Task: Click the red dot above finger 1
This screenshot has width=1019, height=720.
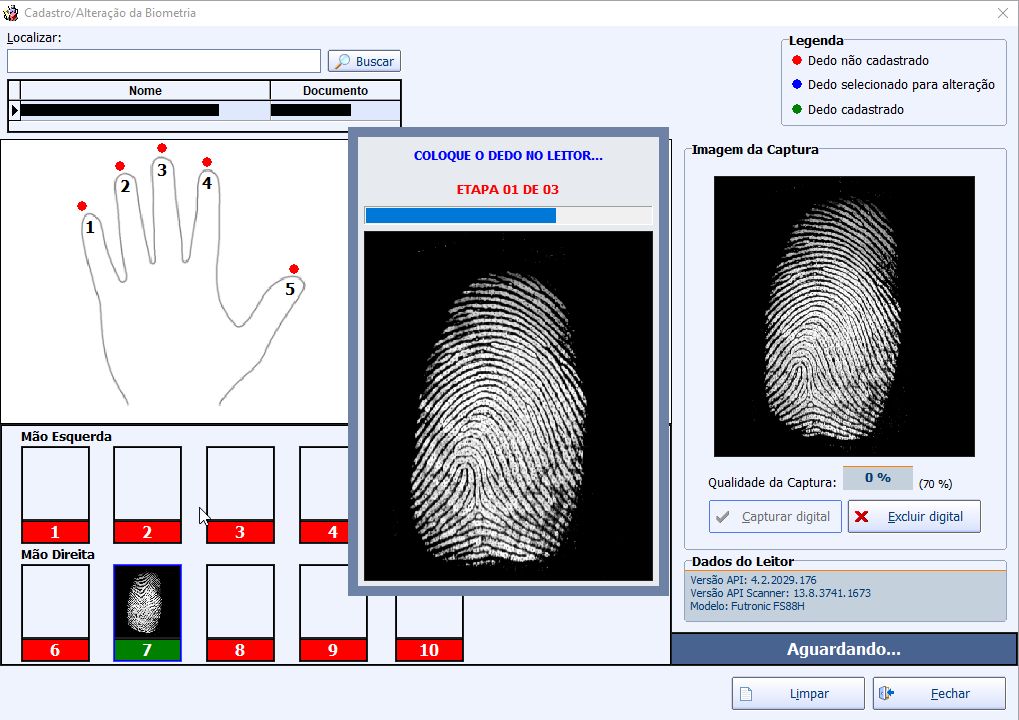Action: 82,206
